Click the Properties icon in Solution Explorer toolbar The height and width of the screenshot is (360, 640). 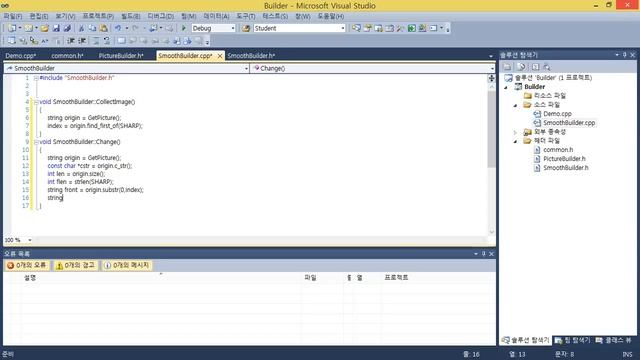click(507, 67)
